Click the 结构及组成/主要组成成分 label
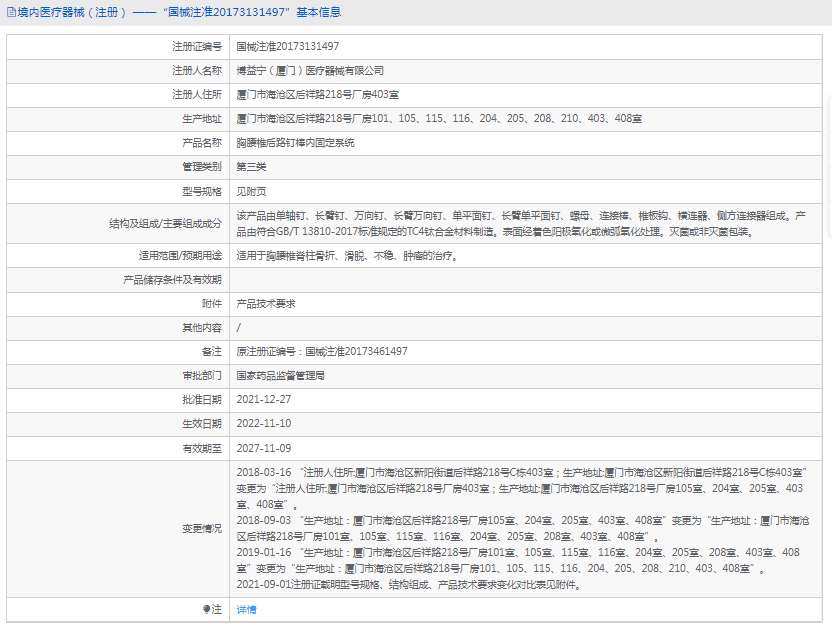Viewport: 832px width, 629px height. coord(165,223)
